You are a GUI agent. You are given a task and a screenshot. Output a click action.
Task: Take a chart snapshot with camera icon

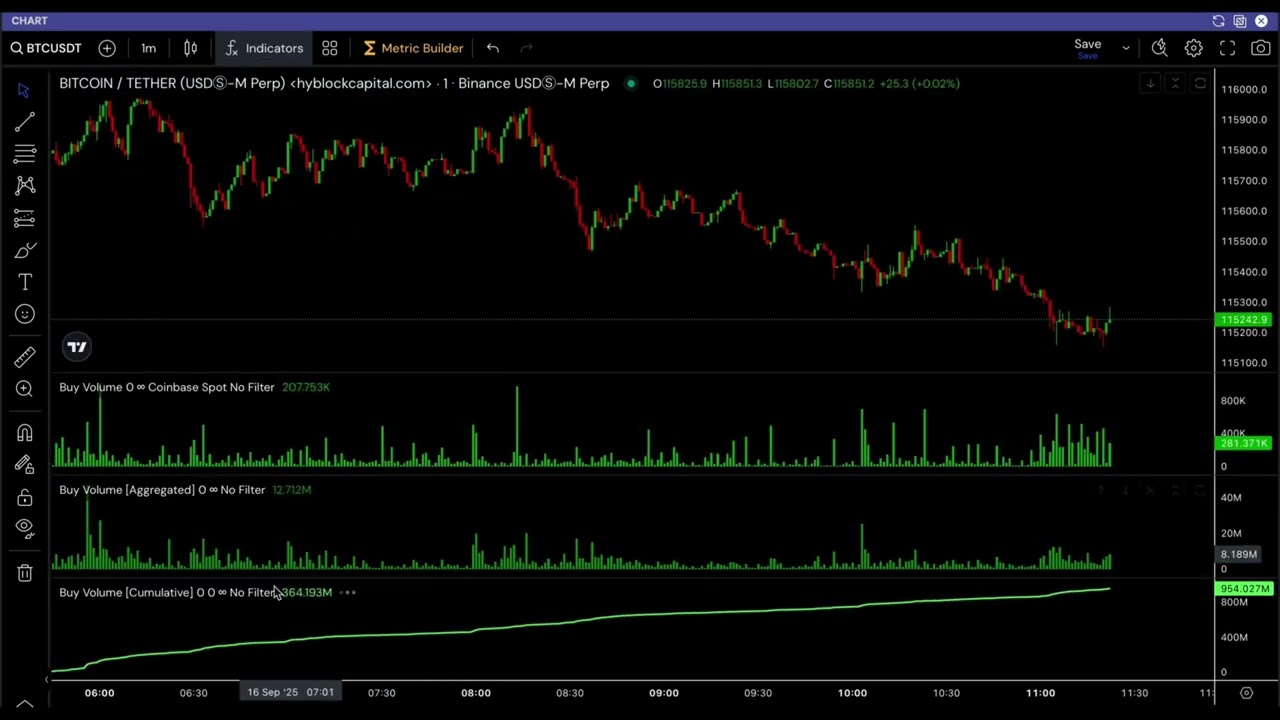click(1260, 48)
